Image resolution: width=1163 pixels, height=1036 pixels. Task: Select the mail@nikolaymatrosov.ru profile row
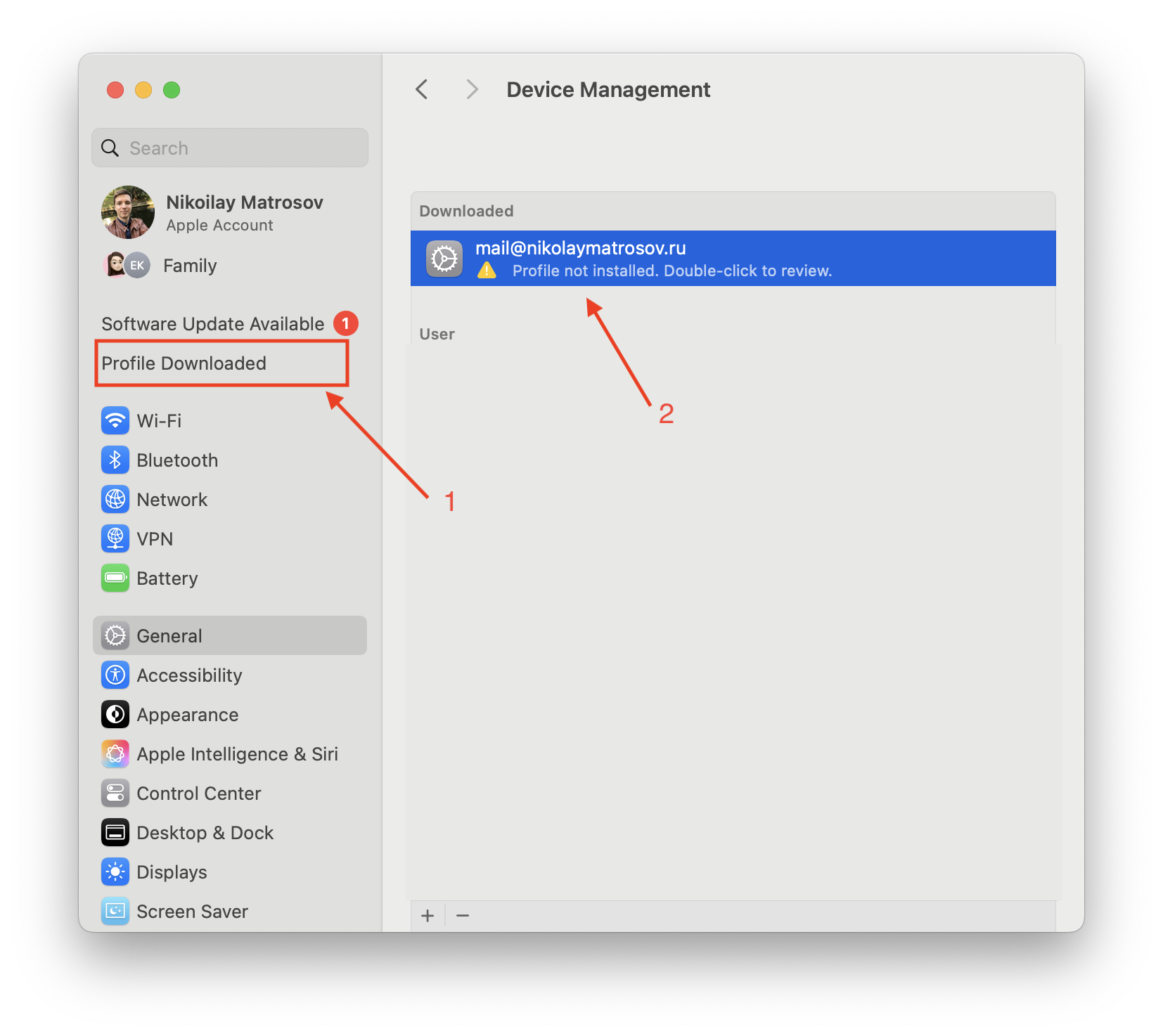[733, 259]
